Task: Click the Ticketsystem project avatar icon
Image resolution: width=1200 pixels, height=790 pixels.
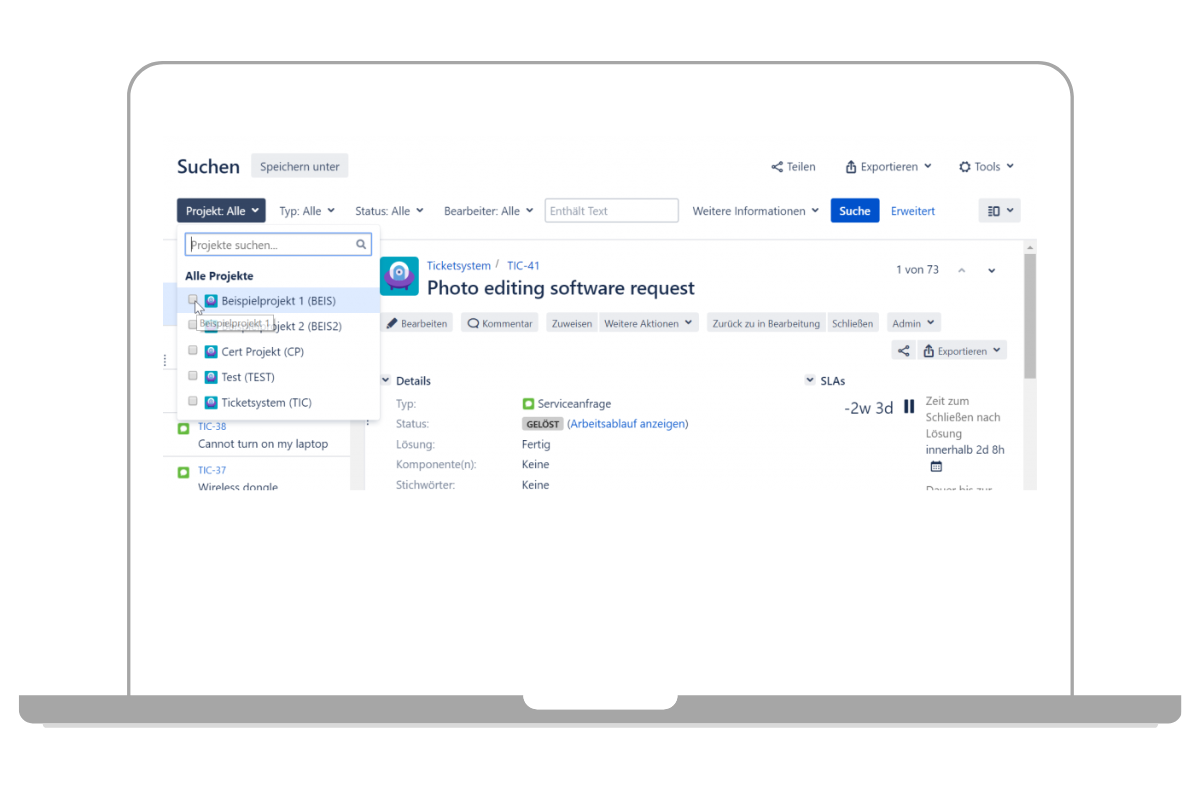Action: tap(399, 277)
